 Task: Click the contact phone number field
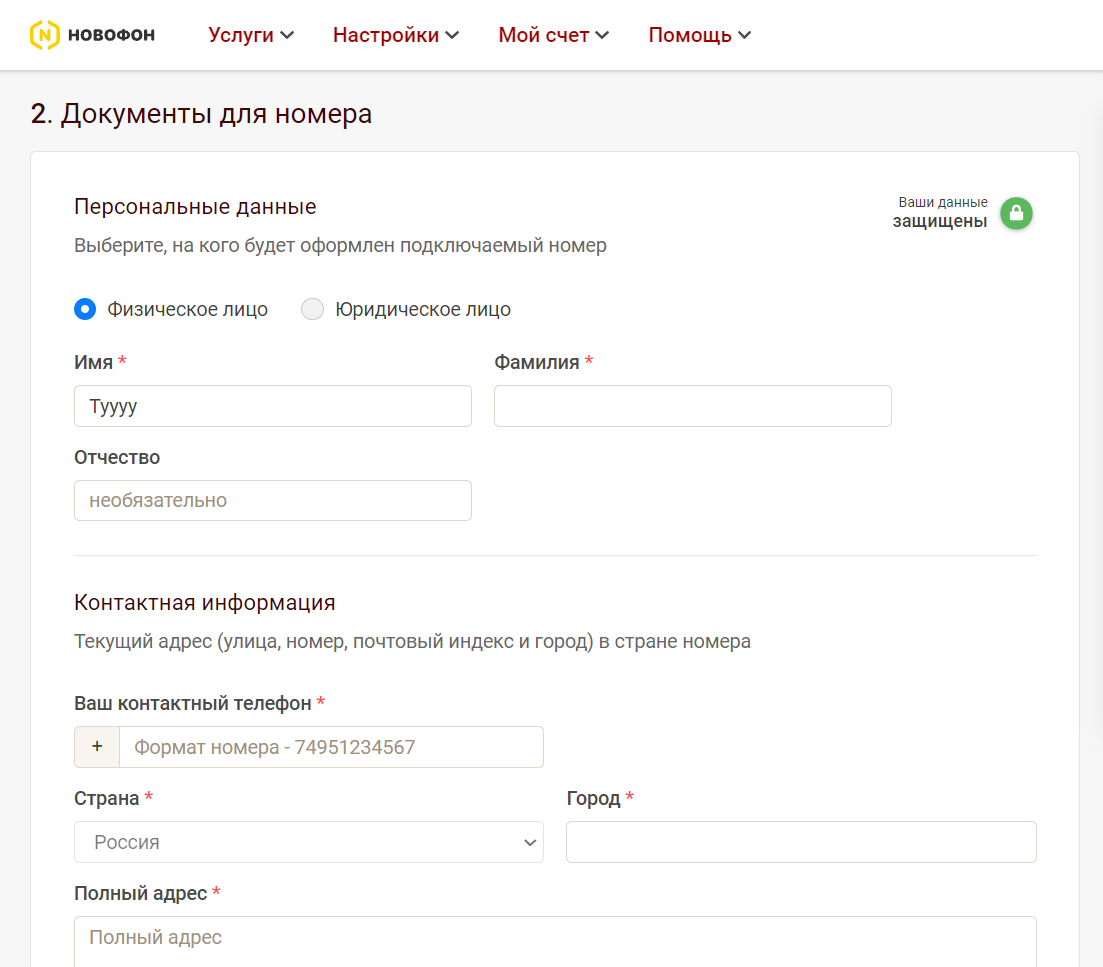pos(331,747)
